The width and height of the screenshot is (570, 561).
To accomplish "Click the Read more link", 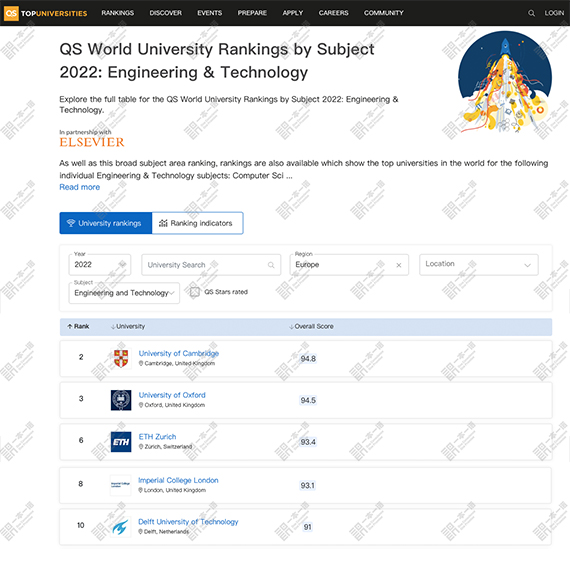I will pyautogui.click(x=80, y=187).
